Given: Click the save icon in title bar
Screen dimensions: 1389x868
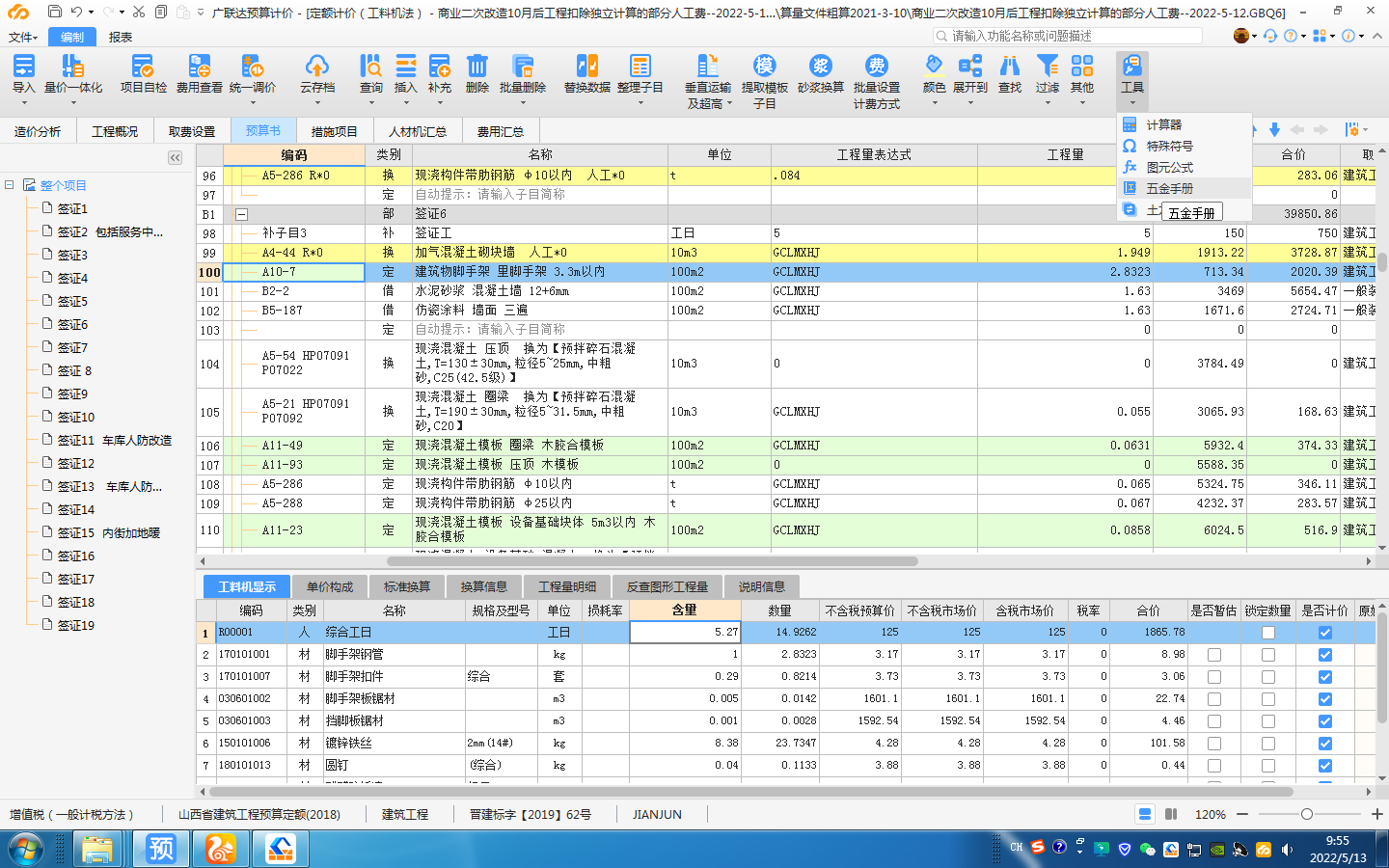Looking at the screenshot, I should tap(55, 12).
